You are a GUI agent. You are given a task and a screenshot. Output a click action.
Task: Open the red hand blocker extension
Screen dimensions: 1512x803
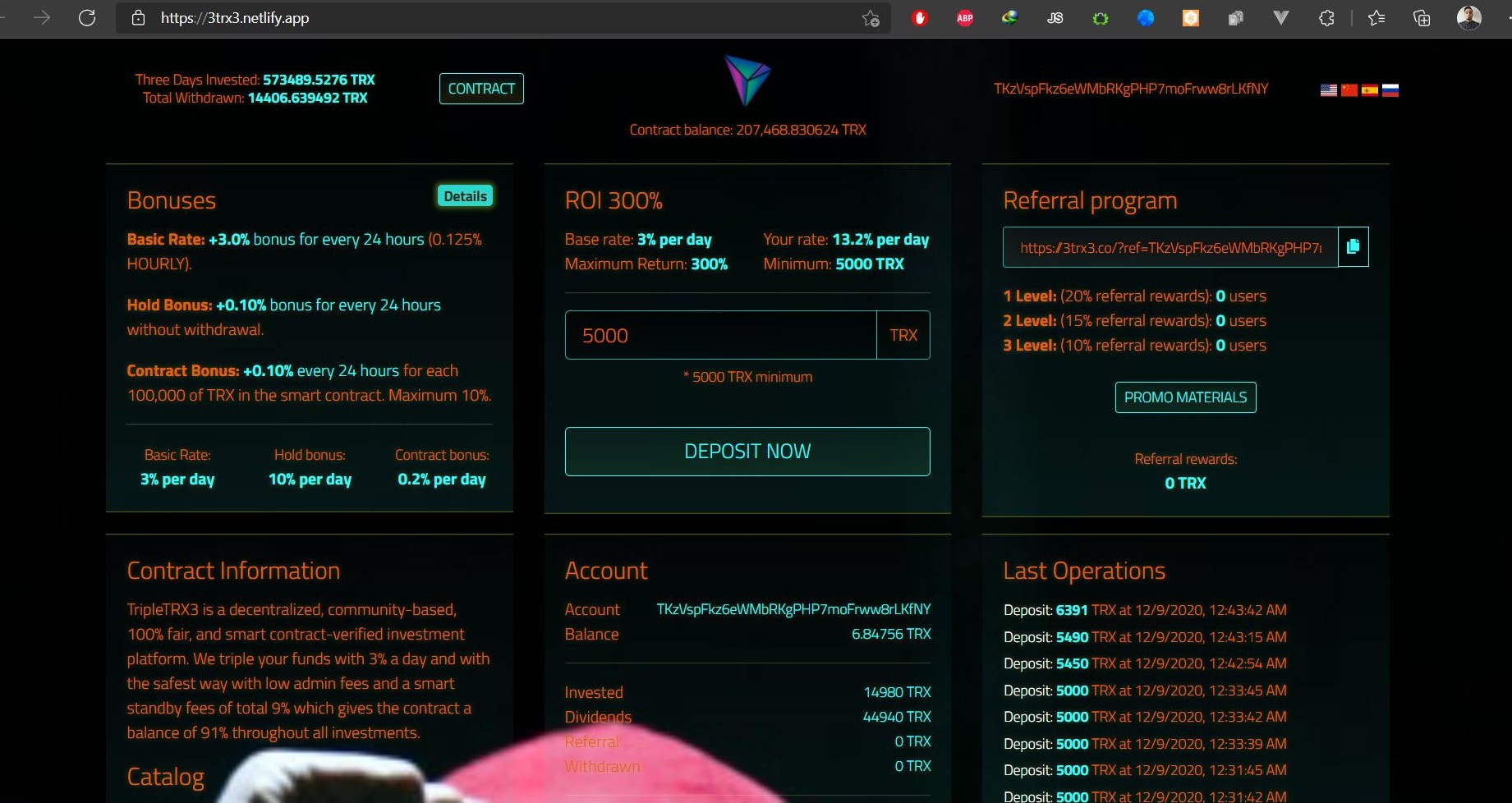coord(920,18)
